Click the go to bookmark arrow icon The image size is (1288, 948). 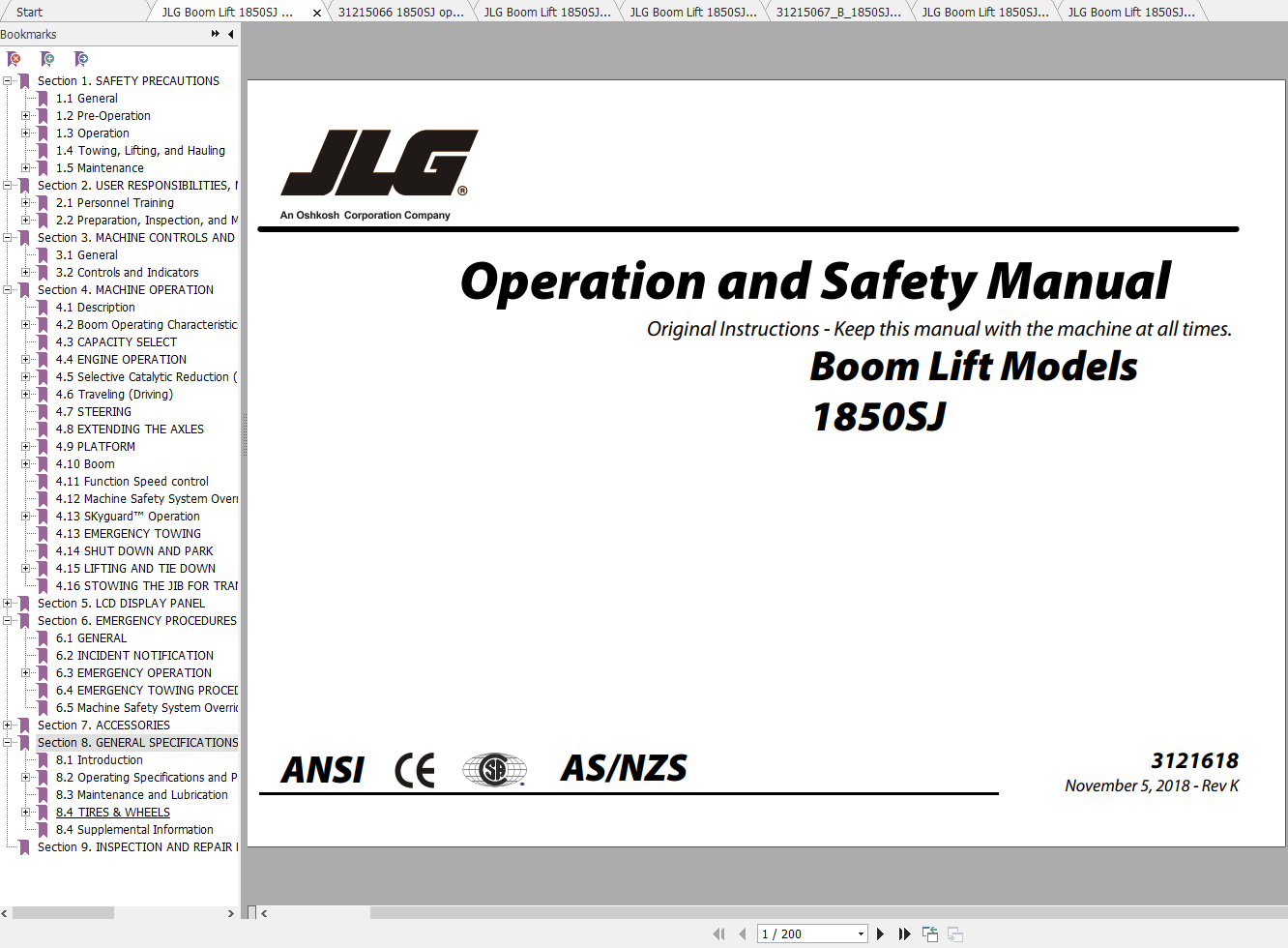pyautogui.click(x=81, y=59)
